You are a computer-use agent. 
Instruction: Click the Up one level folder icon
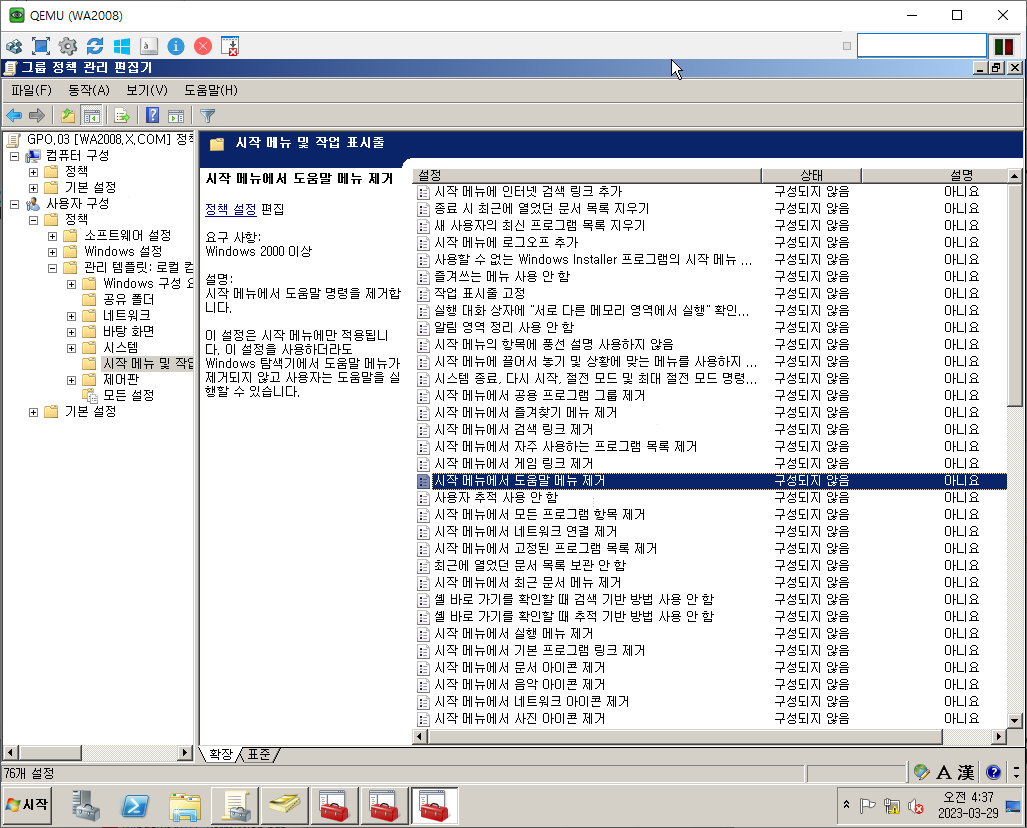(x=67, y=116)
